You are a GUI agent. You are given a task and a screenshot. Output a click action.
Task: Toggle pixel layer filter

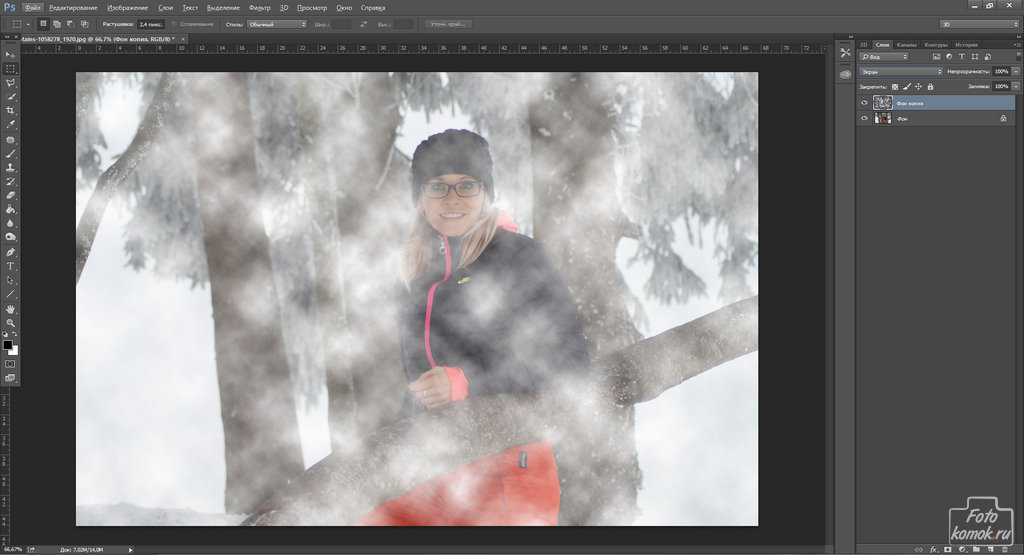tap(936, 57)
